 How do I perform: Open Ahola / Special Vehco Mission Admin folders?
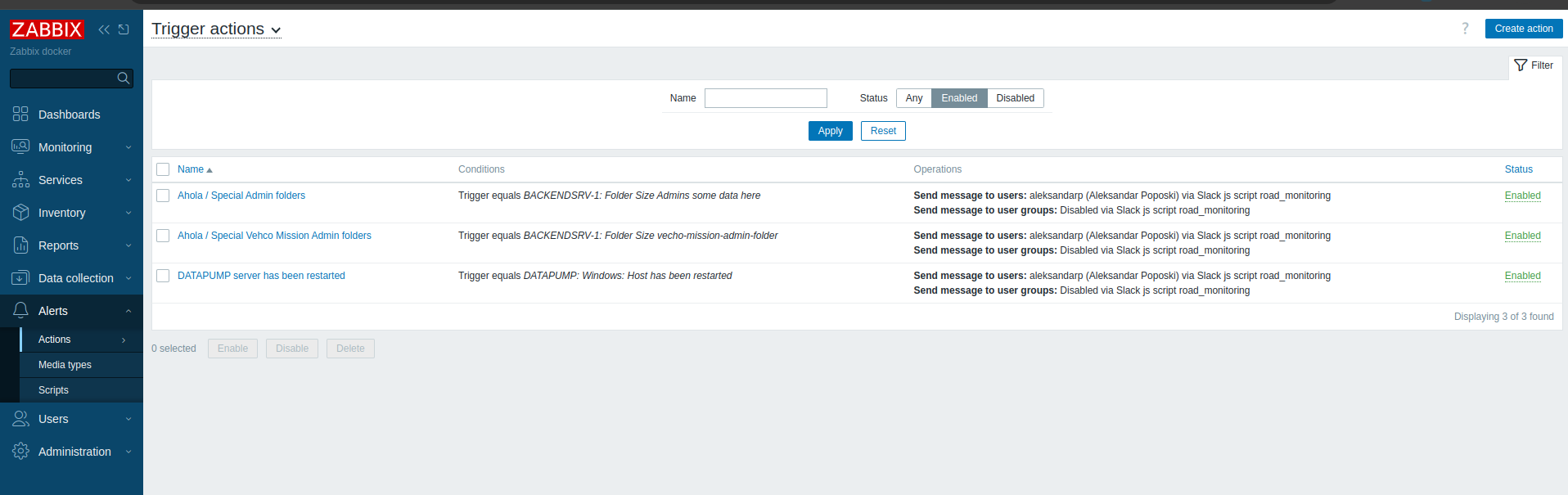click(274, 236)
